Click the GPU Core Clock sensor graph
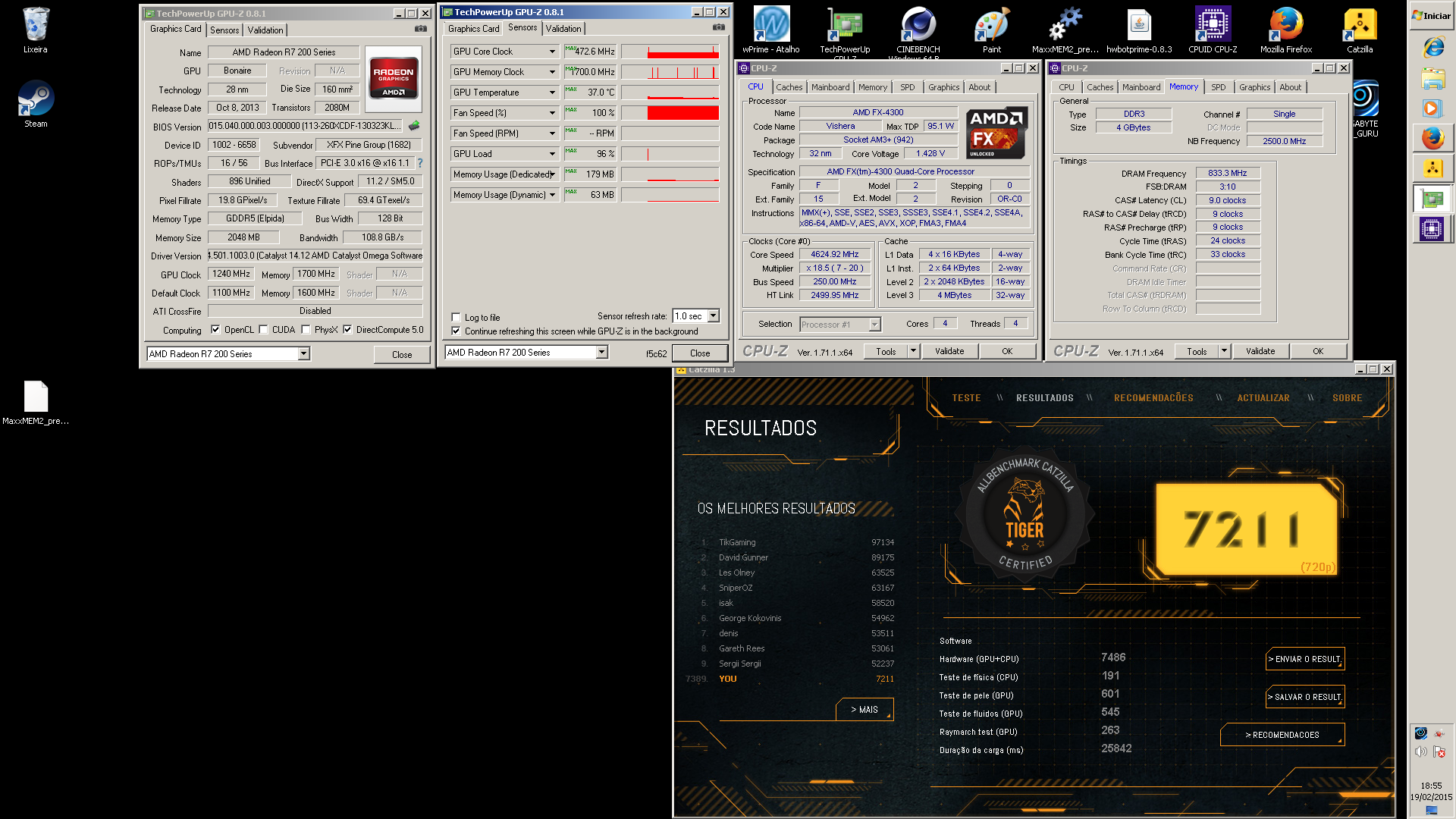1456x819 pixels. [670, 52]
